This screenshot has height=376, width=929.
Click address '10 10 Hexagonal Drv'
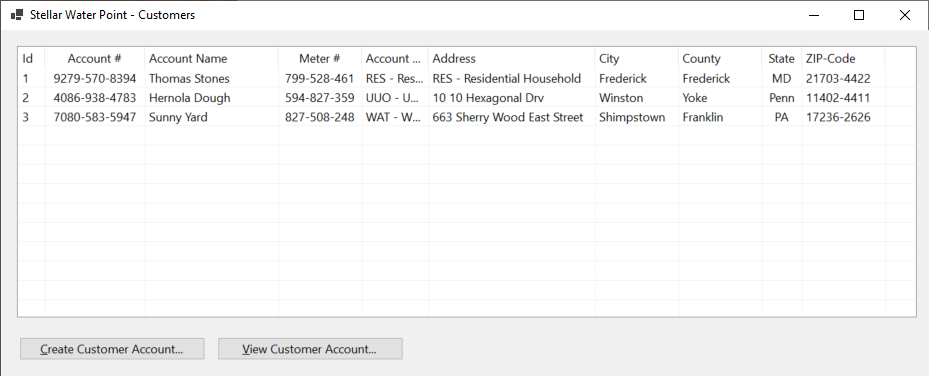pos(488,98)
